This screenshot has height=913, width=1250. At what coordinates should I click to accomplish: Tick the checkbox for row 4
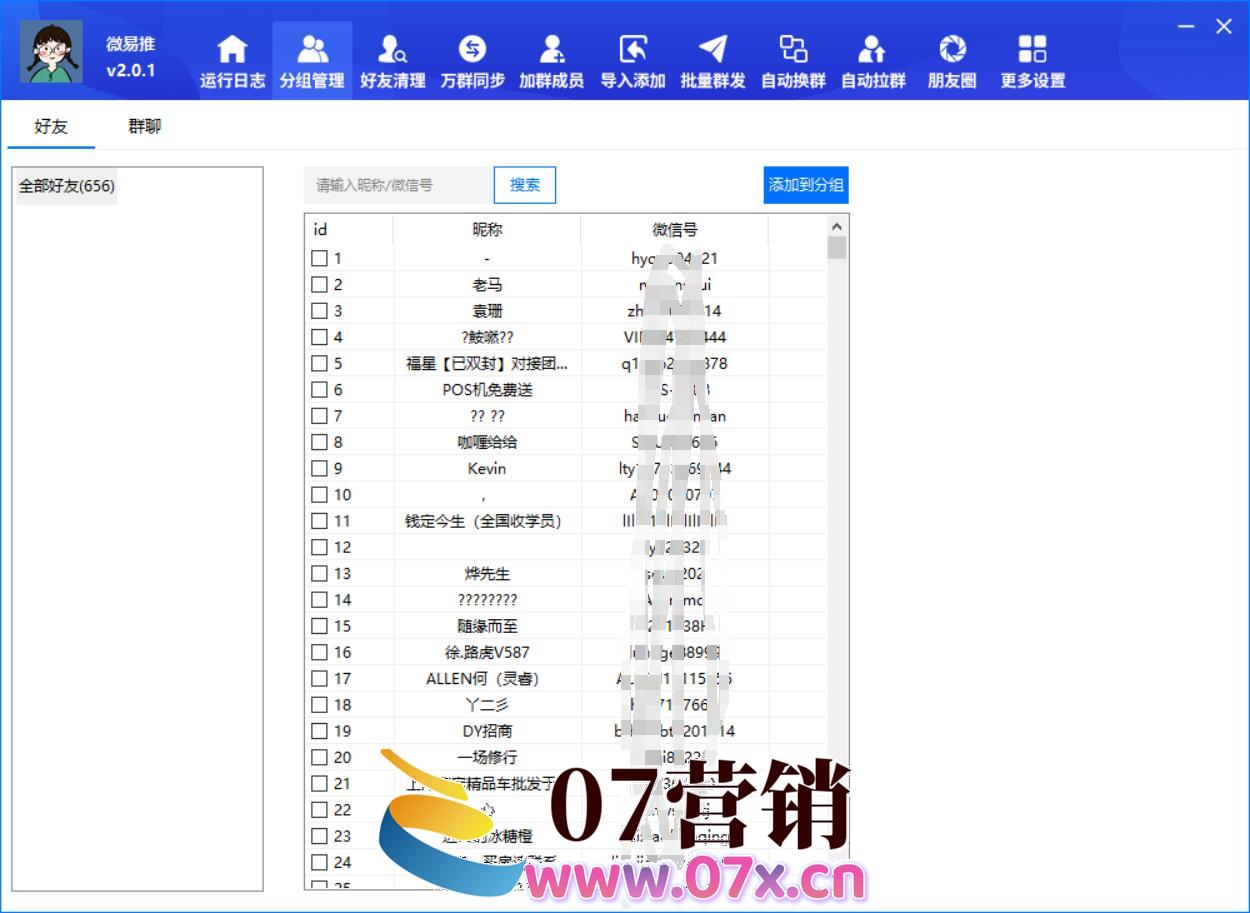[319, 337]
